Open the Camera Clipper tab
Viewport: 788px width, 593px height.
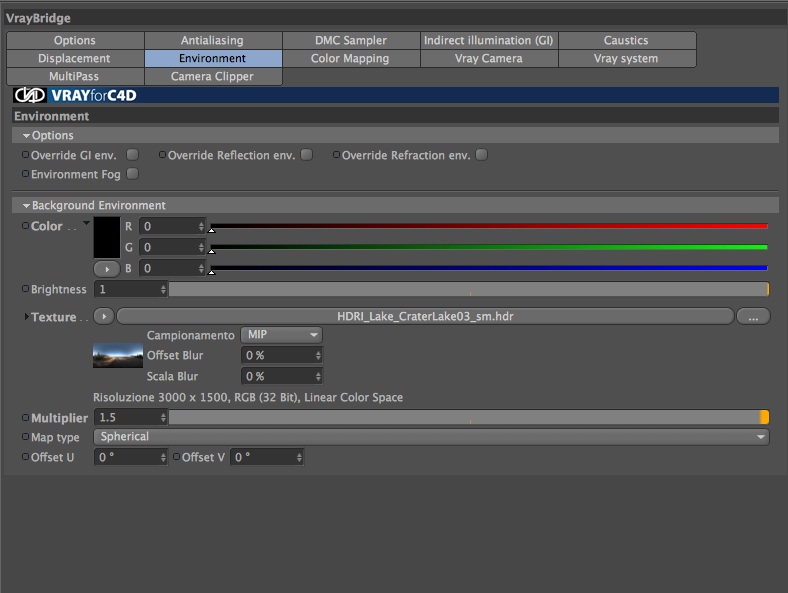(213, 76)
